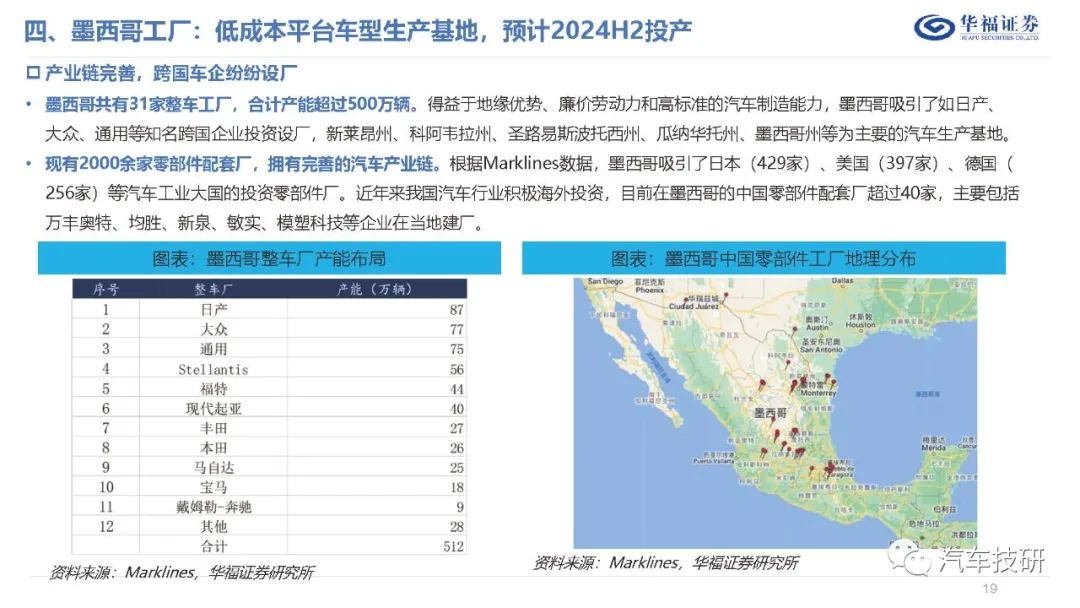Select the 其他 table cell

click(x=214, y=527)
